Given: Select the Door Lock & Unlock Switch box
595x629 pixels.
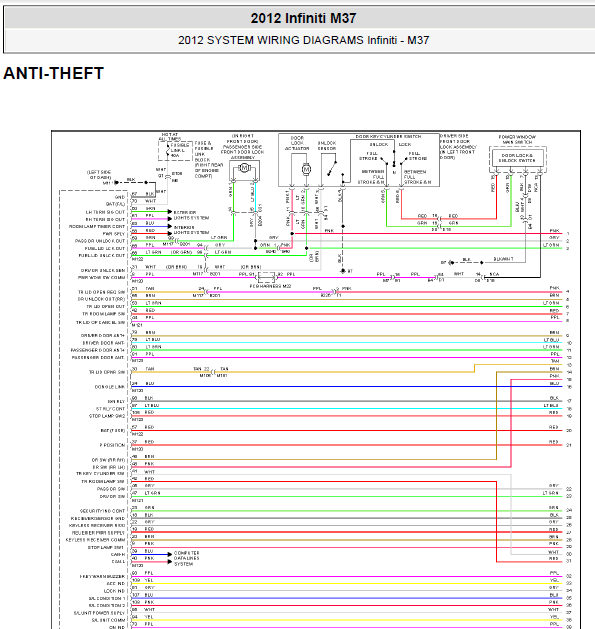Looking at the screenshot, I should pyautogui.click(x=517, y=158).
